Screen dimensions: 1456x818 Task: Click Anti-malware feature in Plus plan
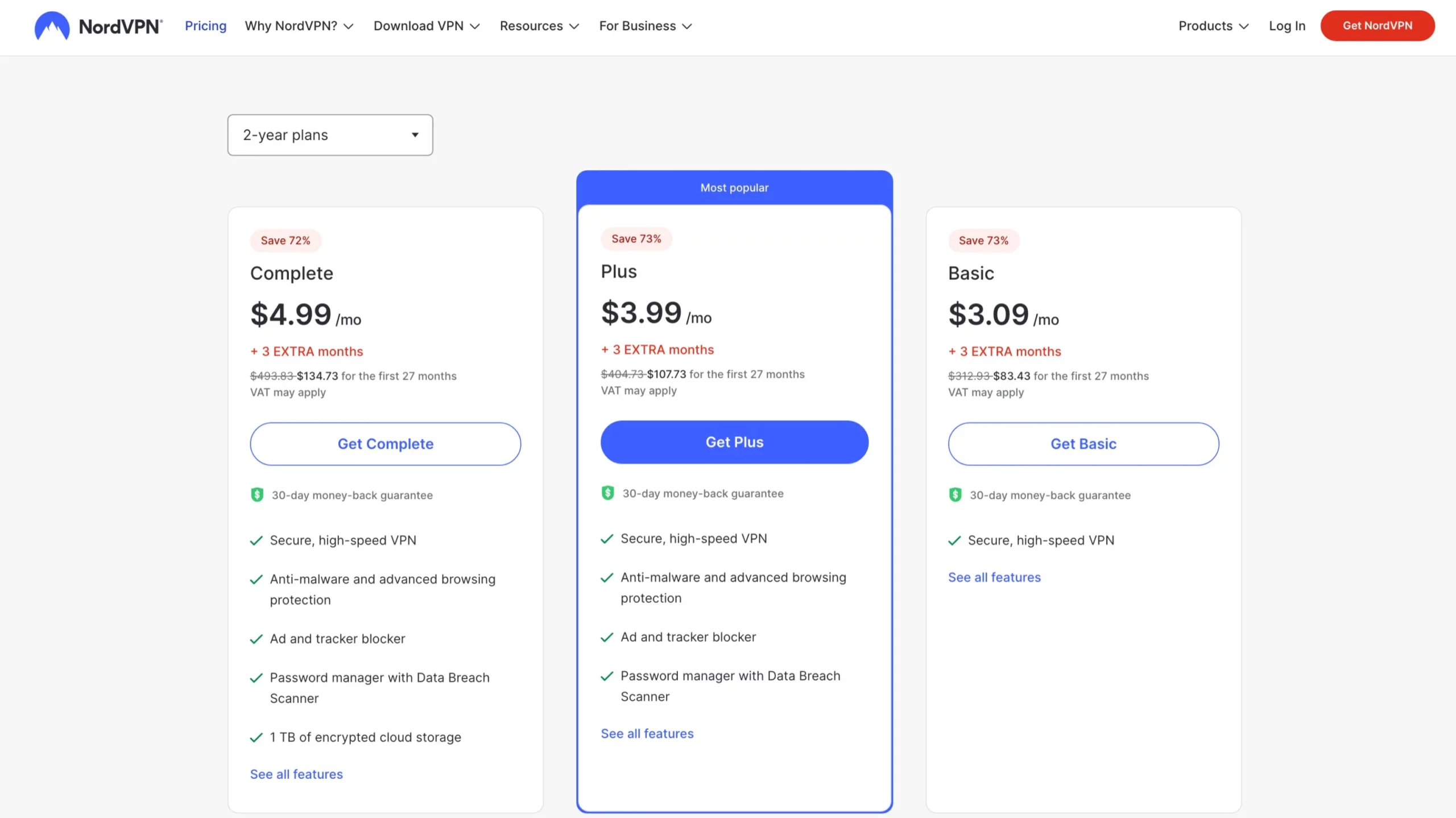[733, 588]
